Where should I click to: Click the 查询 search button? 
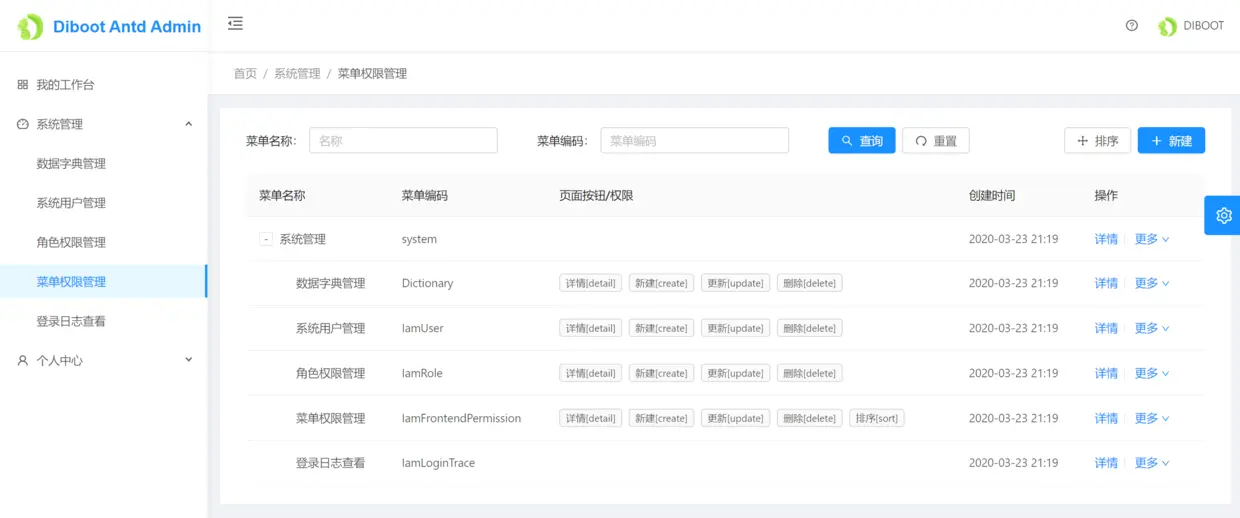[862, 141]
